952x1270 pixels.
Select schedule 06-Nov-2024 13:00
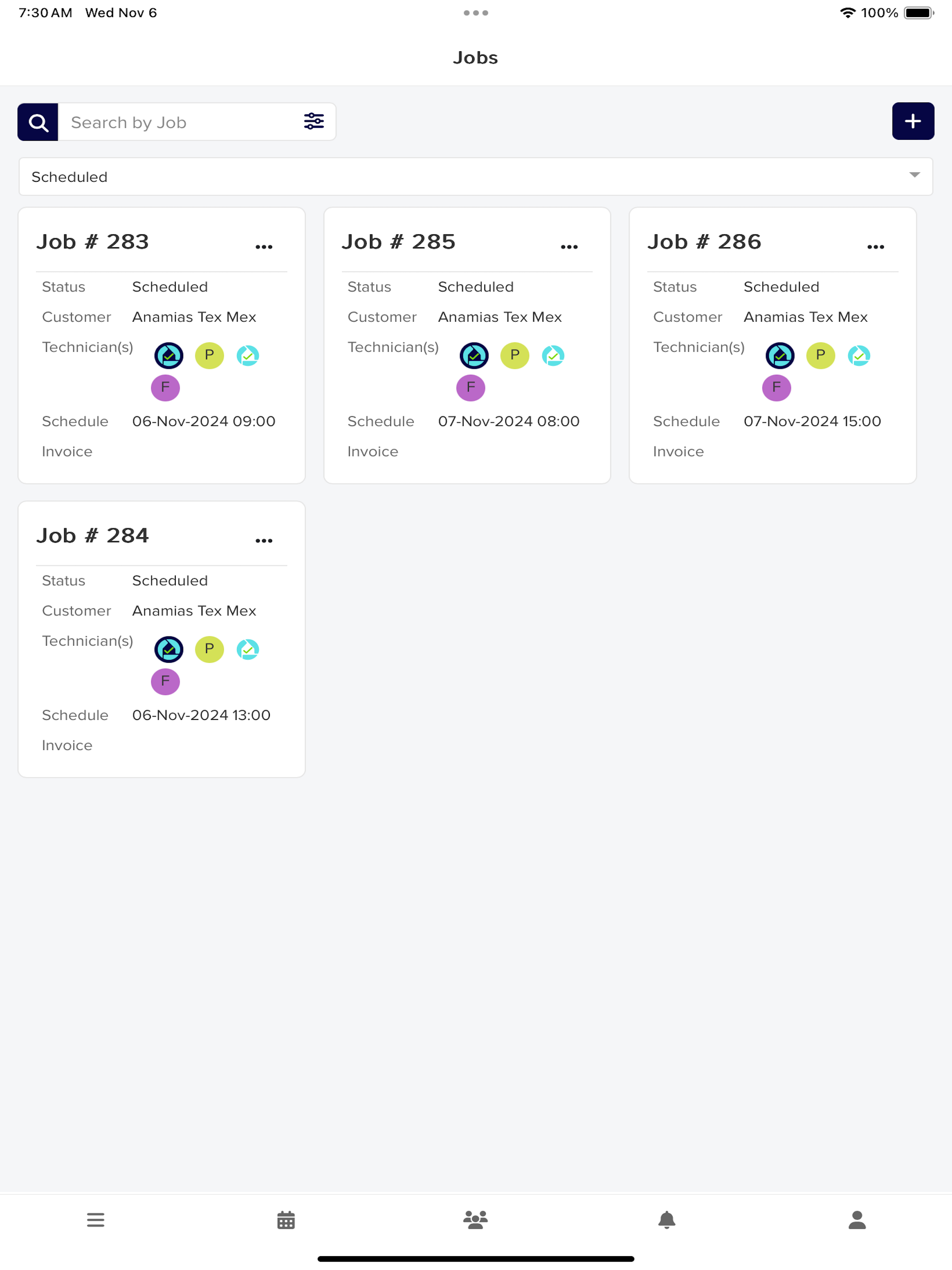coord(201,715)
